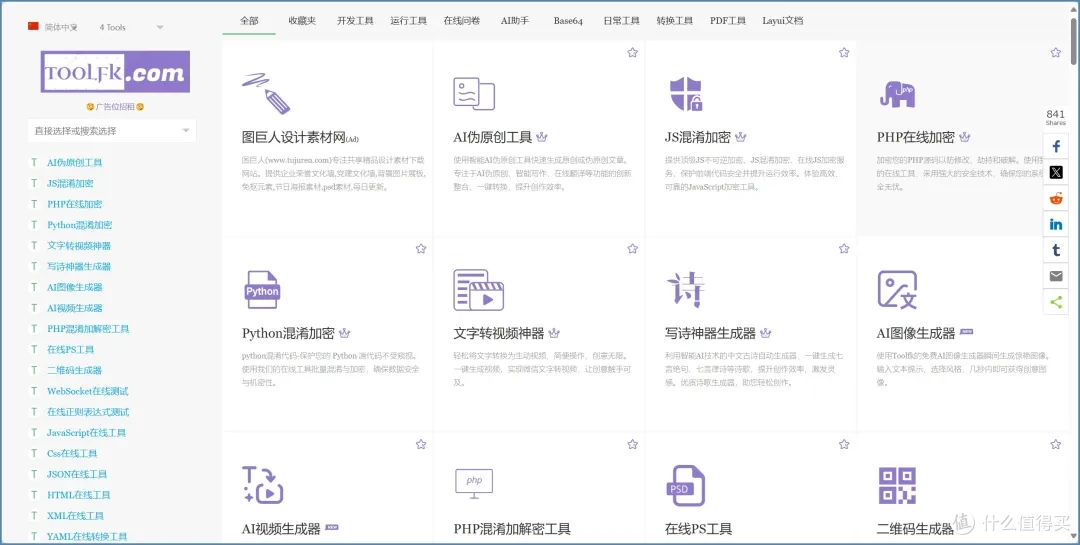The image size is (1080, 545).
Task: Favorite the JS混淆加密 card star
Action: click(844, 52)
